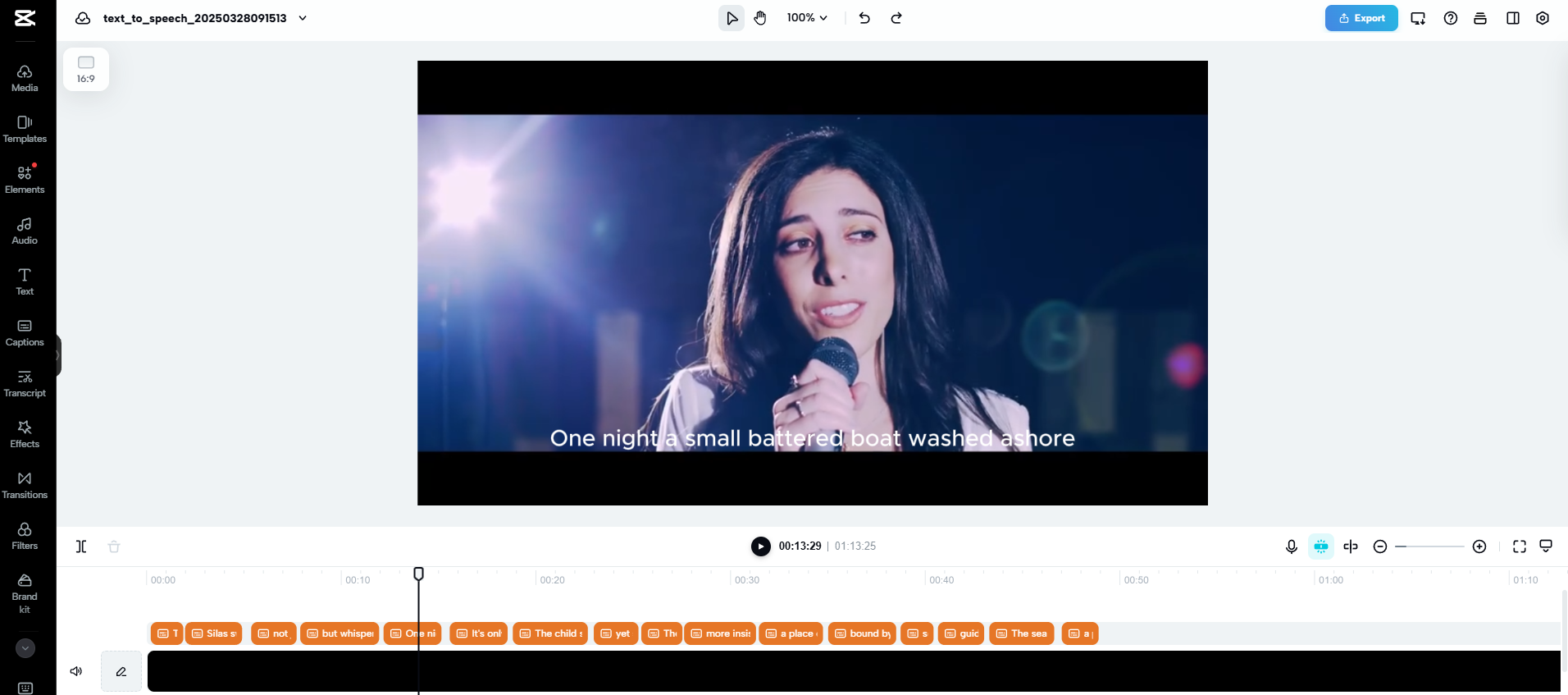Select the 'It's onl' caption clip
This screenshot has height=695, width=1568.
[478, 633]
